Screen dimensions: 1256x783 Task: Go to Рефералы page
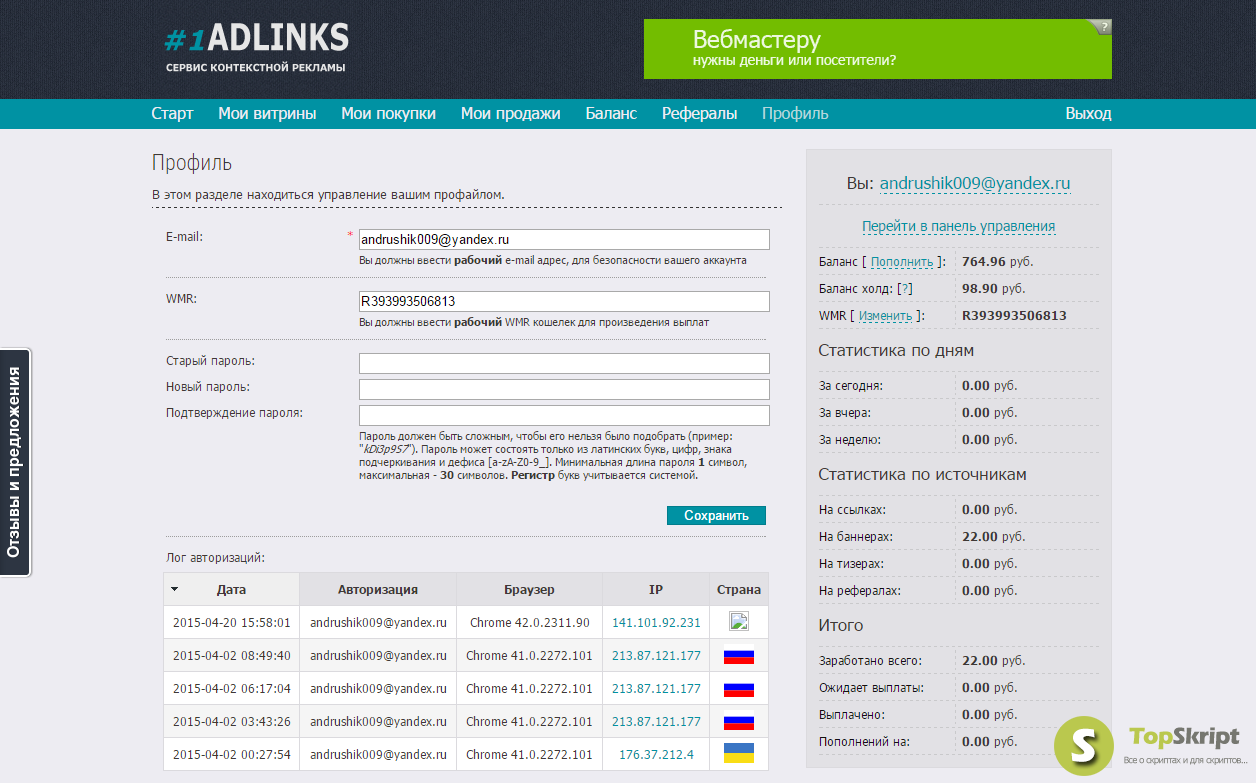coord(699,114)
